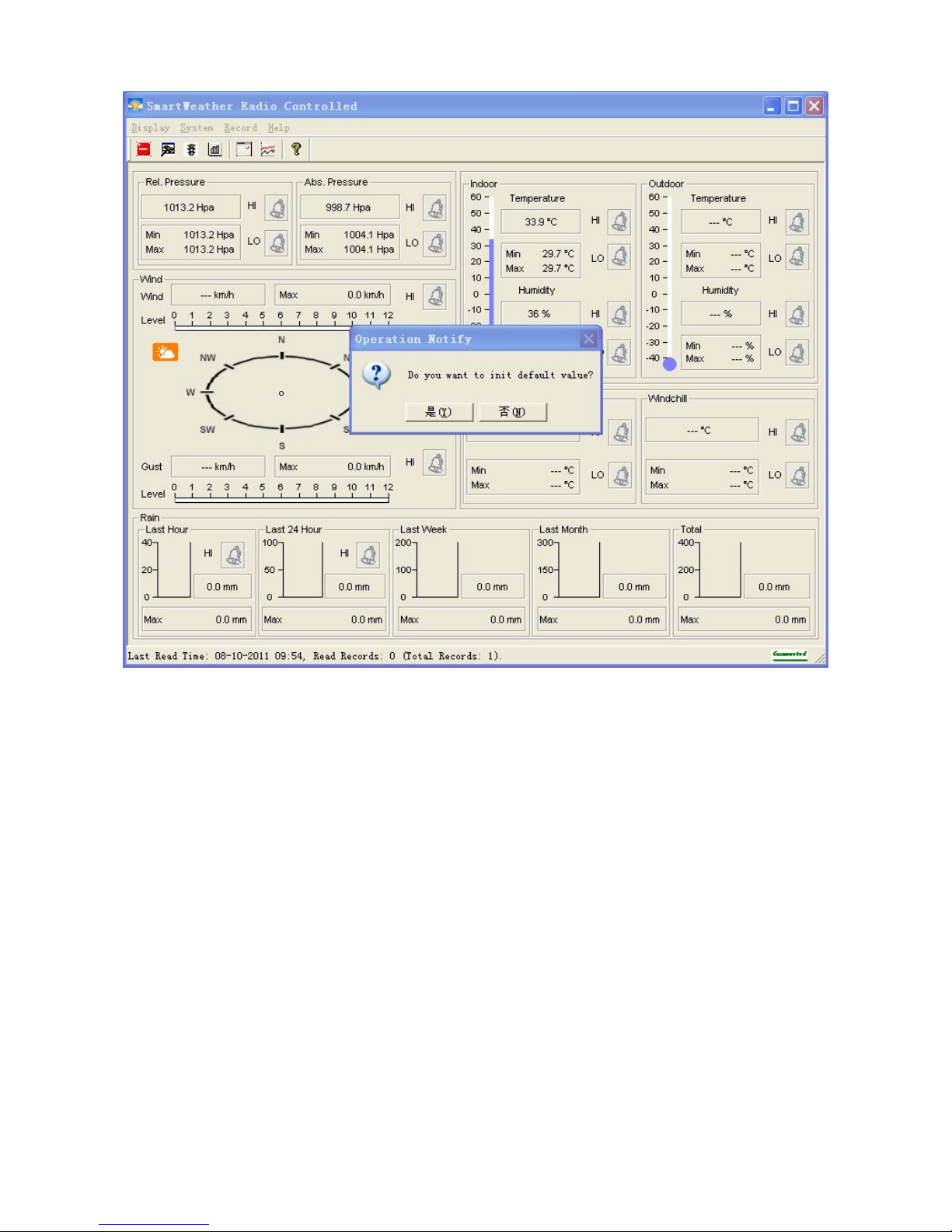Click the Last Month rain bar gauge
This screenshot has width=952, height=1232.
(579, 570)
